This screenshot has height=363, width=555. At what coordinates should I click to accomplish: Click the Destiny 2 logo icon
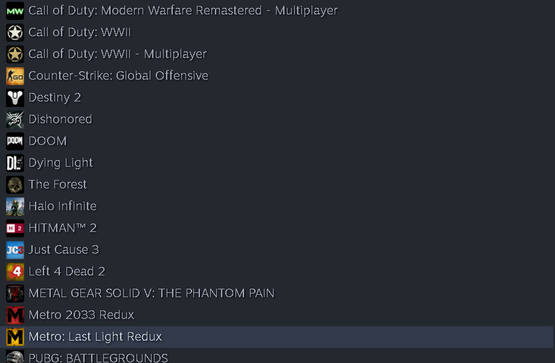15,98
